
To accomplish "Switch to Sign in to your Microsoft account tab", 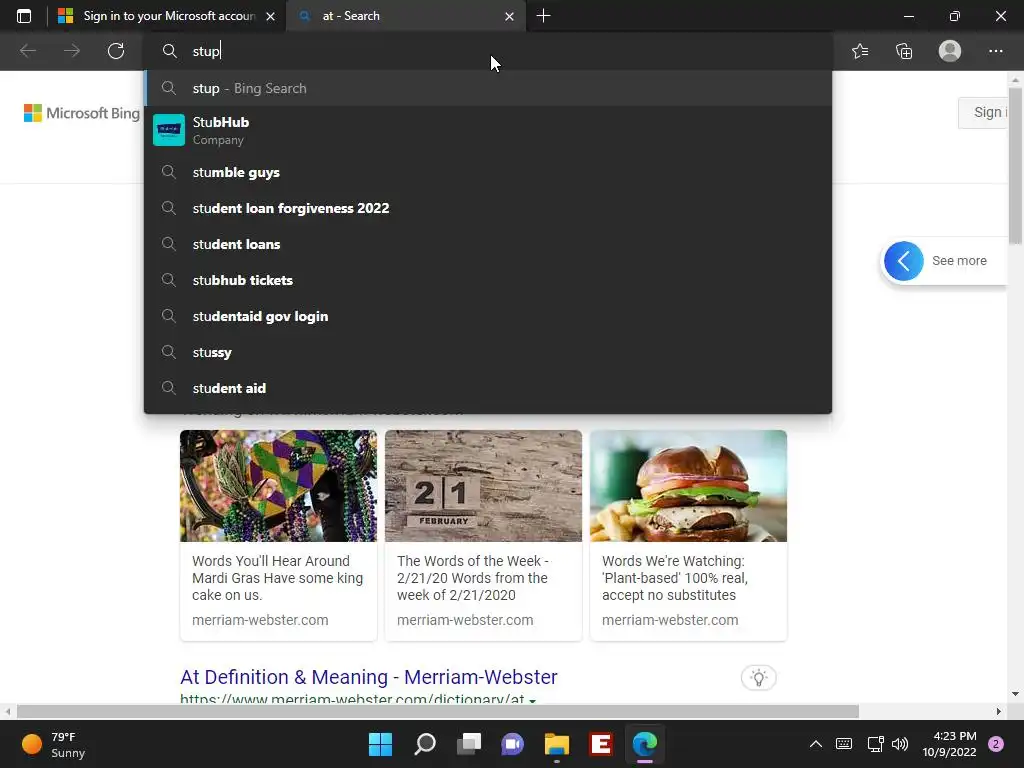I will 167,16.
